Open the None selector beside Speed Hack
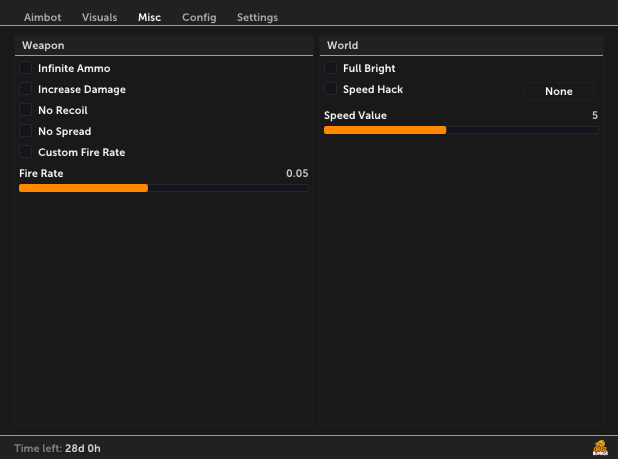Viewport: 618px width, 459px height. [x=558, y=91]
